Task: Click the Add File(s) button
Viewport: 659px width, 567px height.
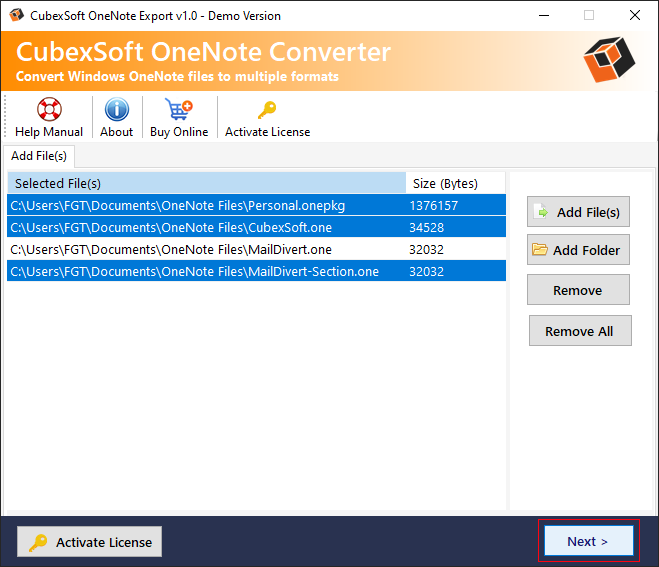Action: (578, 212)
